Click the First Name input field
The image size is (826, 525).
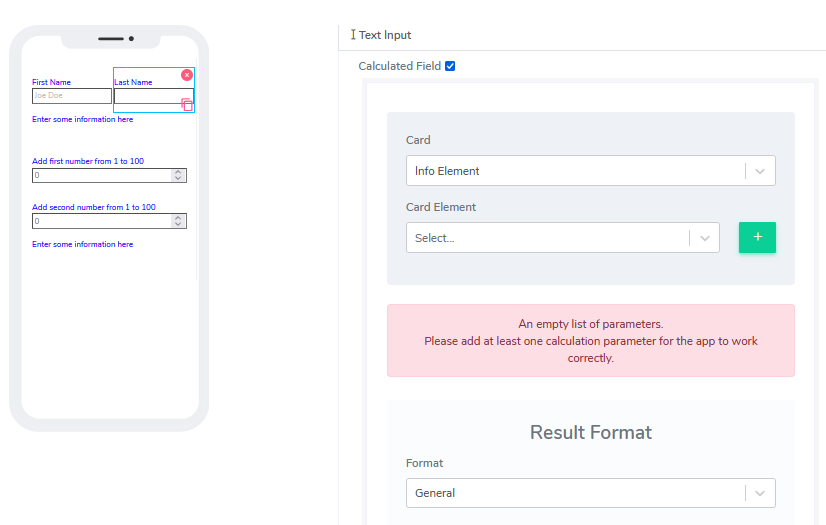[72, 96]
